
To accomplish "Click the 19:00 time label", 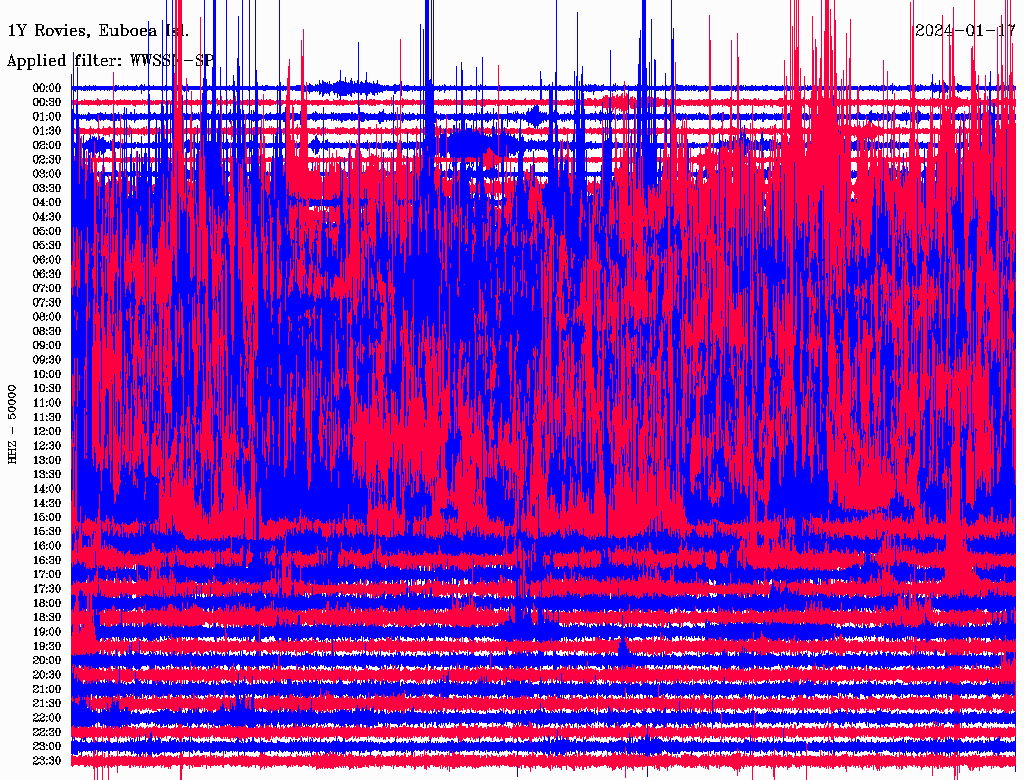I will coord(47,632).
